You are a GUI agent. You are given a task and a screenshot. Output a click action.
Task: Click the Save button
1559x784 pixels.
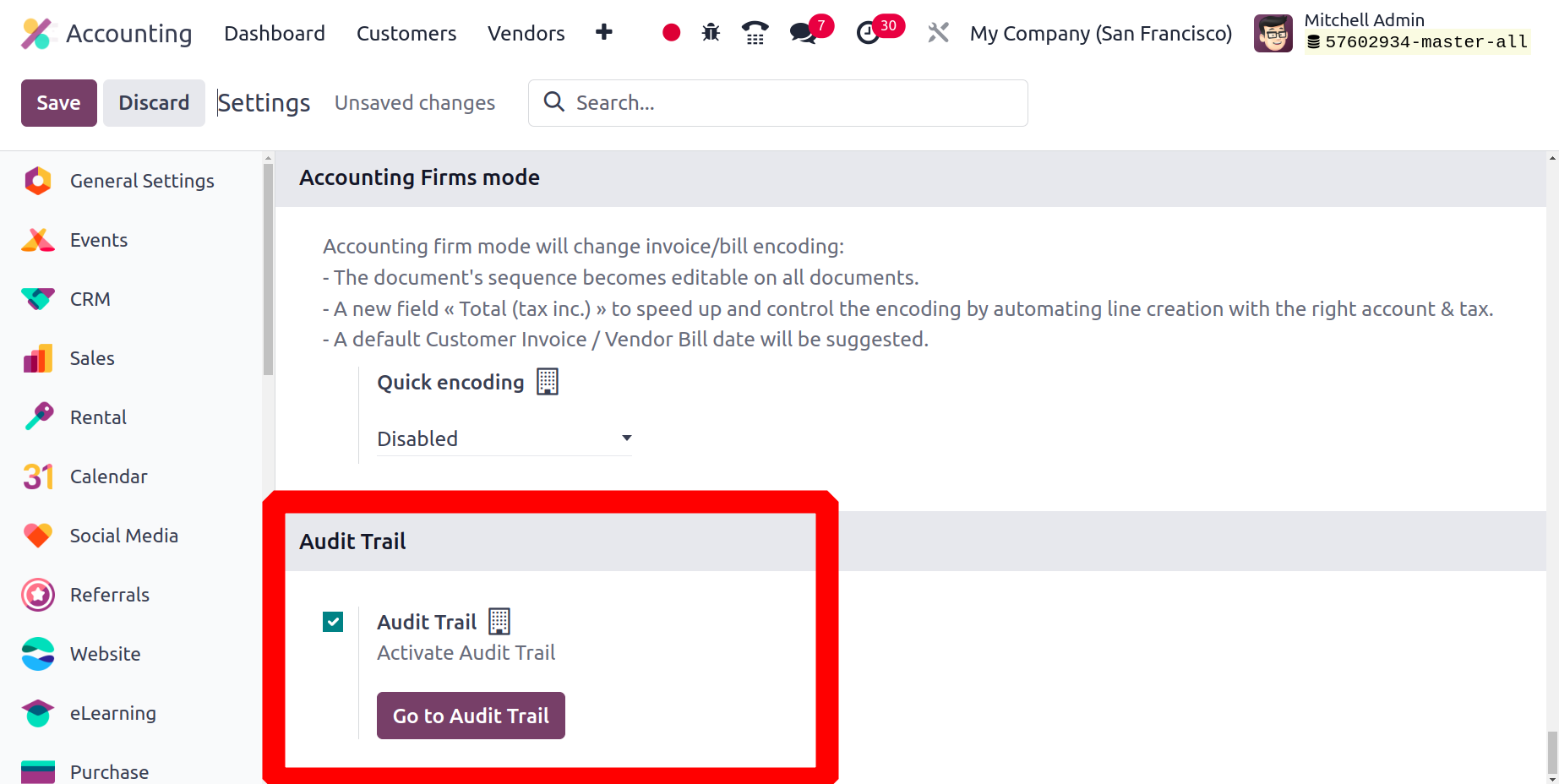[x=59, y=103]
